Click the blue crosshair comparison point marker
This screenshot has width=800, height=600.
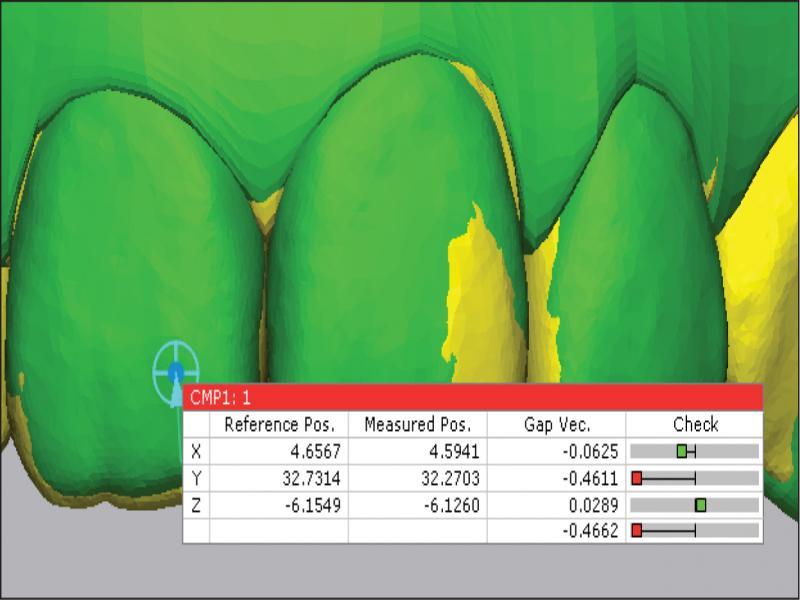tap(176, 371)
